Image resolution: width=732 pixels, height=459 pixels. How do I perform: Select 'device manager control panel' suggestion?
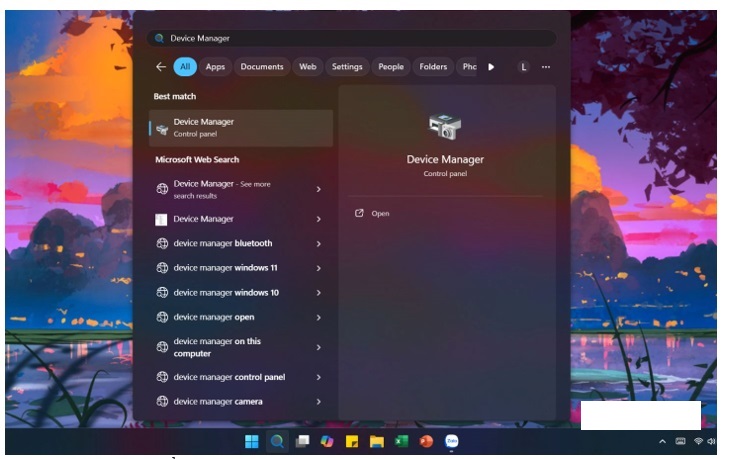click(241, 377)
